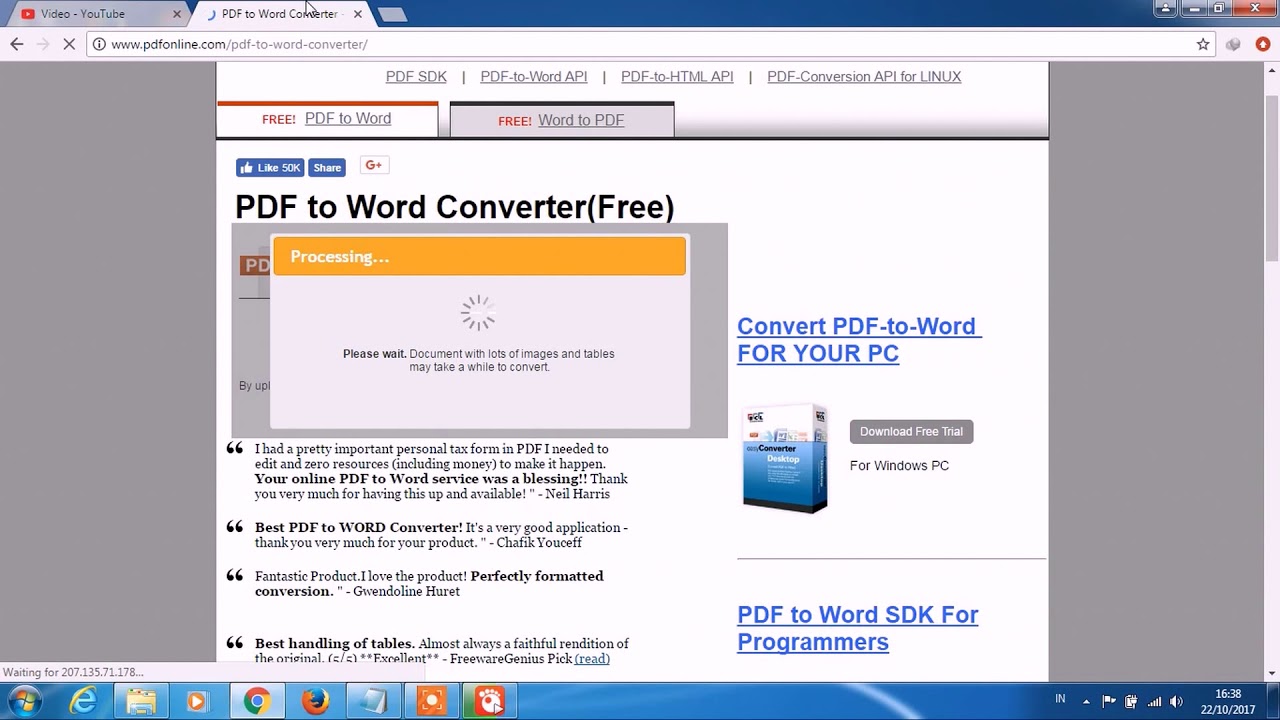This screenshot has width=1280, height=720.
Task: Open the Chrome menu at toolbar's right end
Action: point(1263,44)
